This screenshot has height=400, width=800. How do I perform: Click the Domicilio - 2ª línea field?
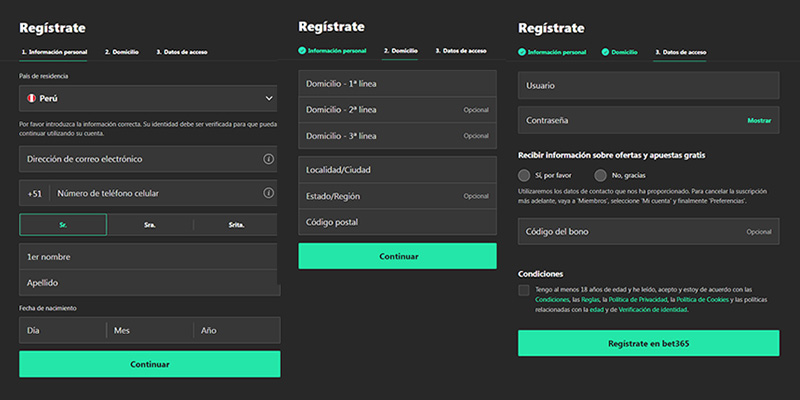397,110
